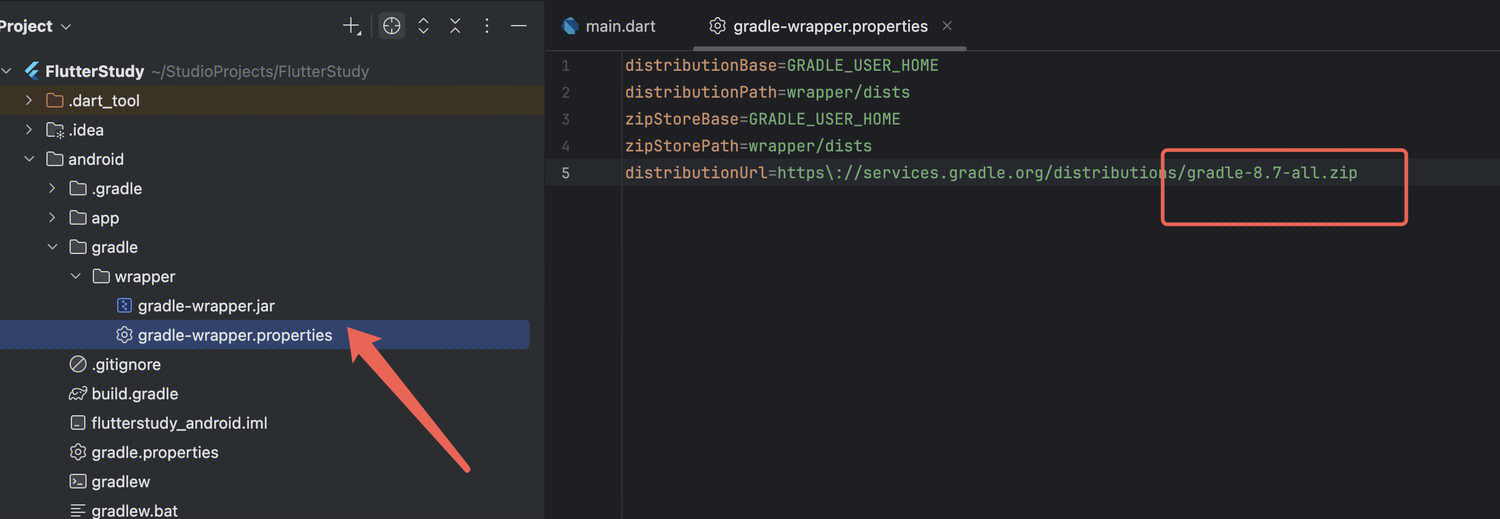Collapse the FlutterStudy root project node

(8, 72)
